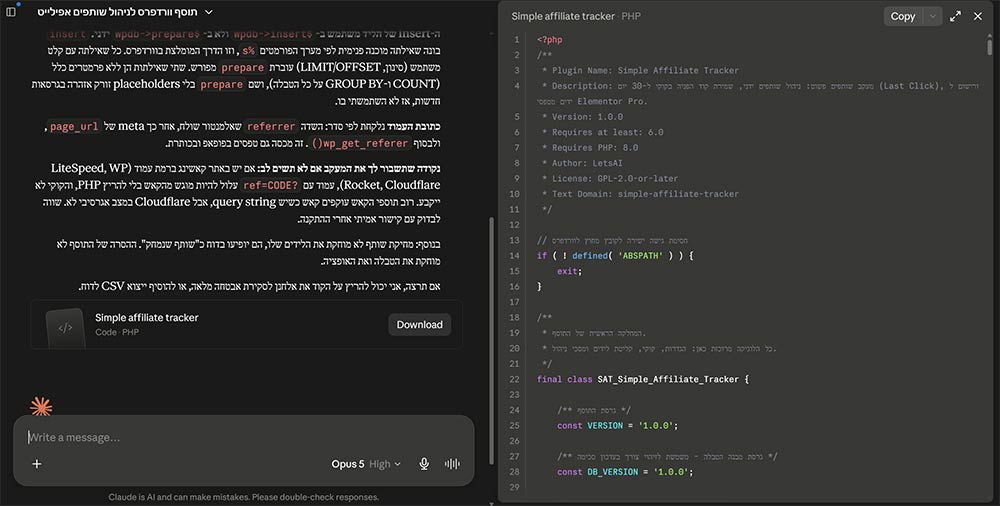Click the wp_get_referer() inline code
The height and width of the screenshot is (506, 1000).
point(360,144)
